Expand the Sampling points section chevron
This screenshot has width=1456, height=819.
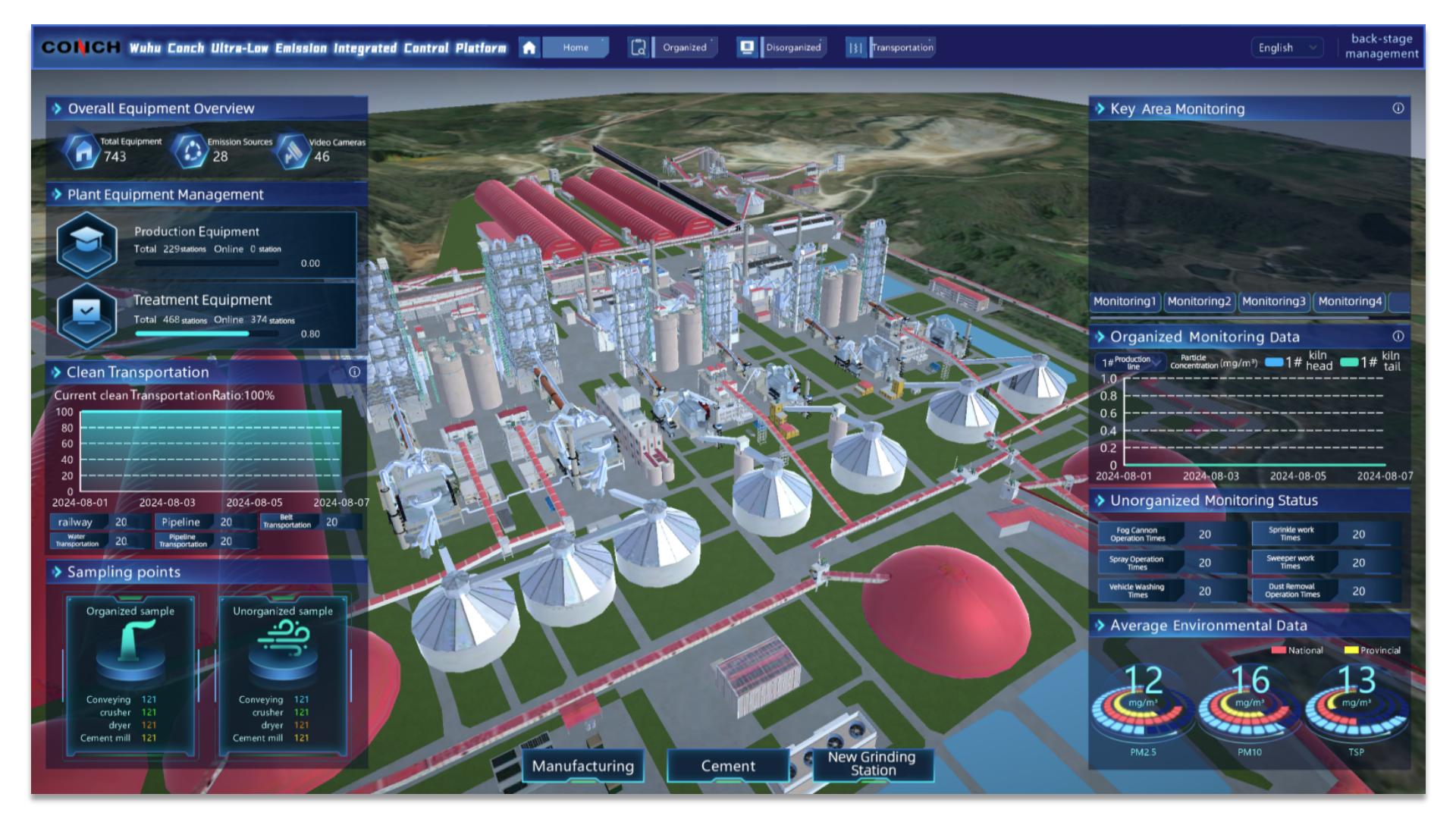point(57,572)
